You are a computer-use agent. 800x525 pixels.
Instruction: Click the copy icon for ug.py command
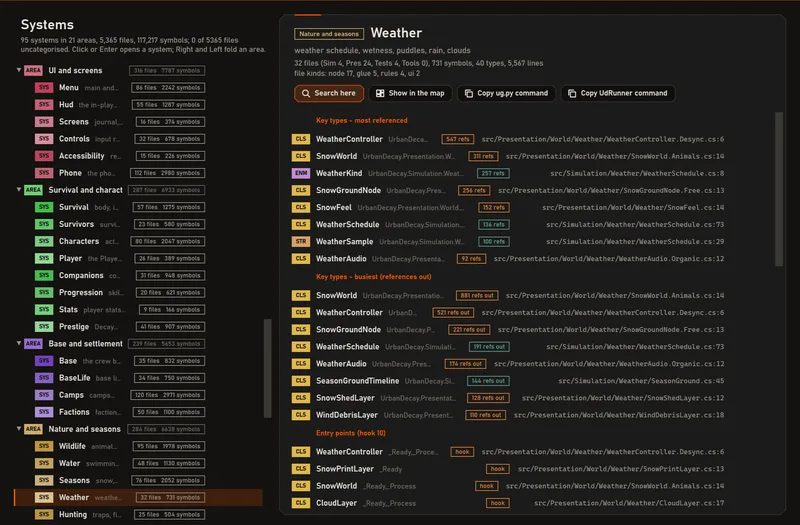[468, 93]
